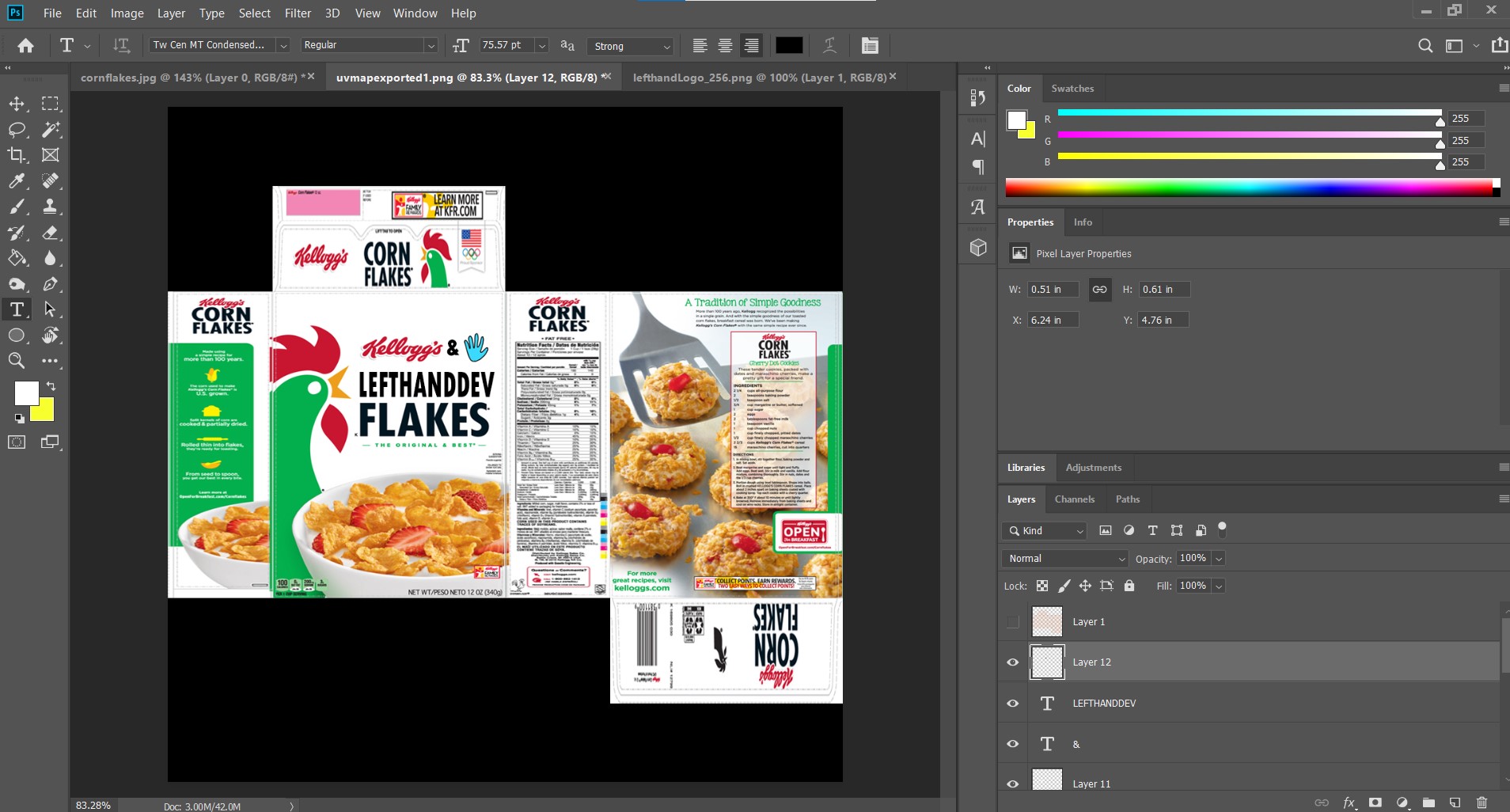The height and width of the screenshot is (812, 1510).
Task: Select the Ellipse shape tool
Action: pos(17,336)
